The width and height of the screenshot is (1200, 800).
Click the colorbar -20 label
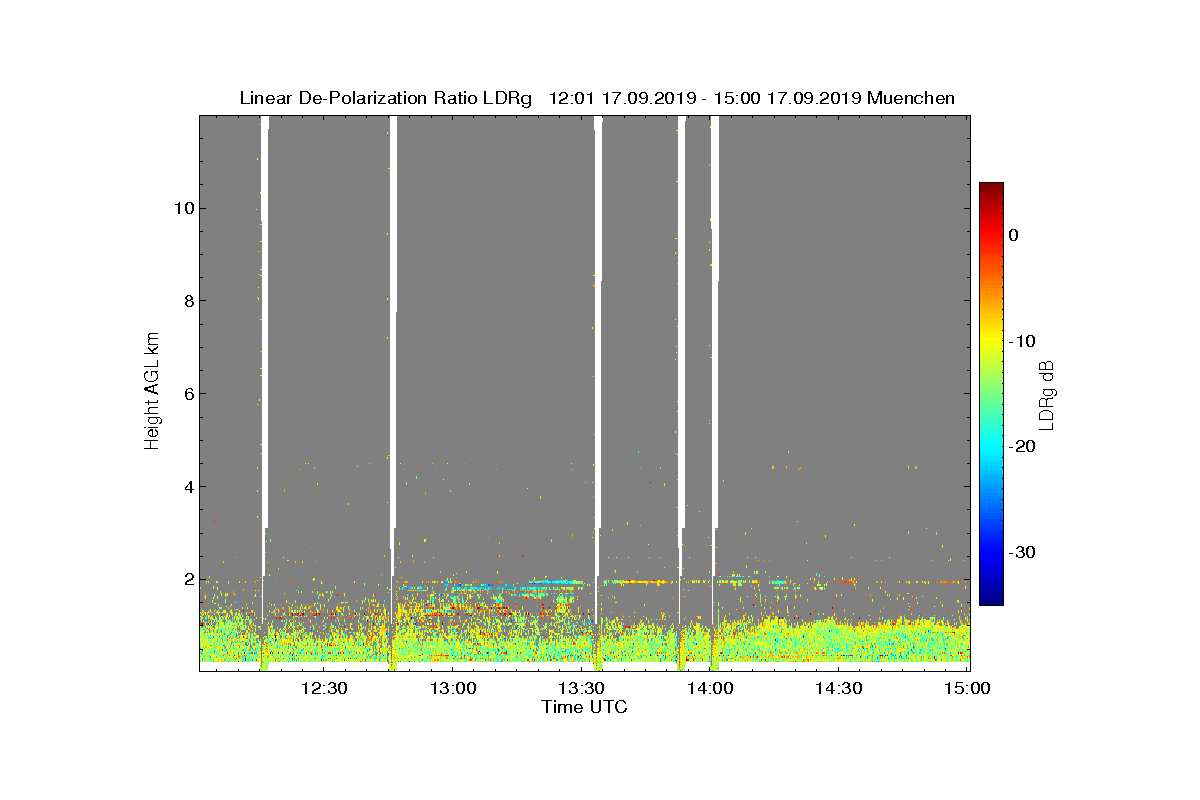click(x=1022, y=446)
